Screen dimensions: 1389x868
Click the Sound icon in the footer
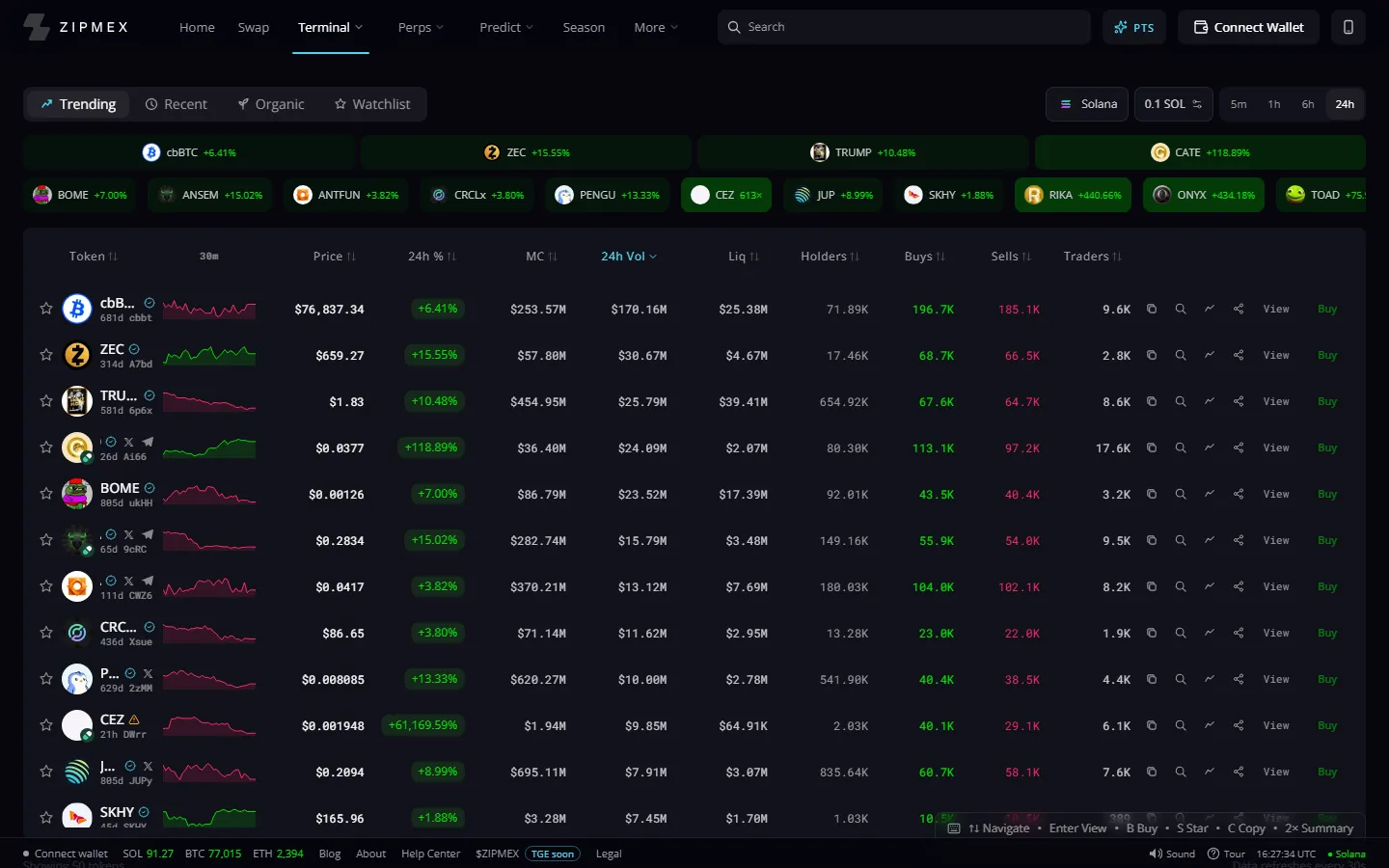[1156, 854]
